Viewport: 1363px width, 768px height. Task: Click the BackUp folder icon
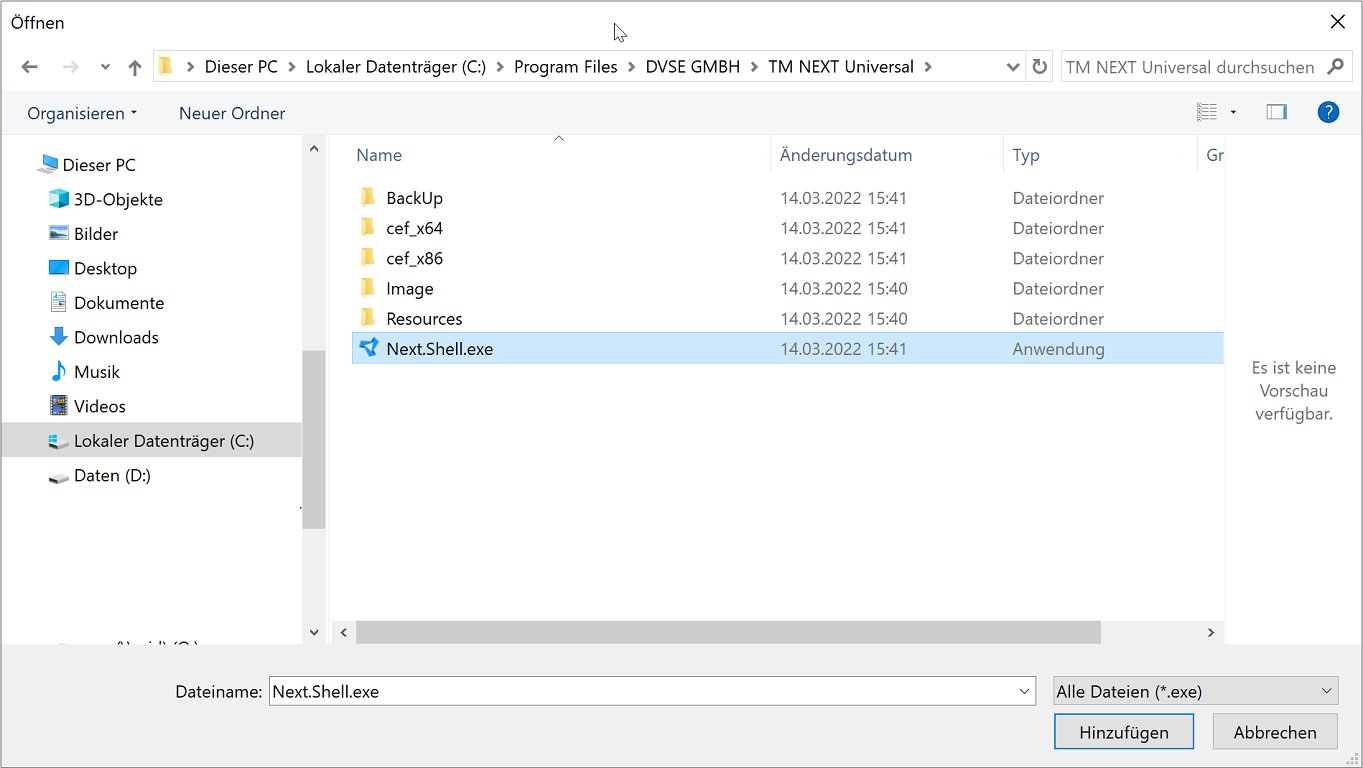tap(368, 197)
